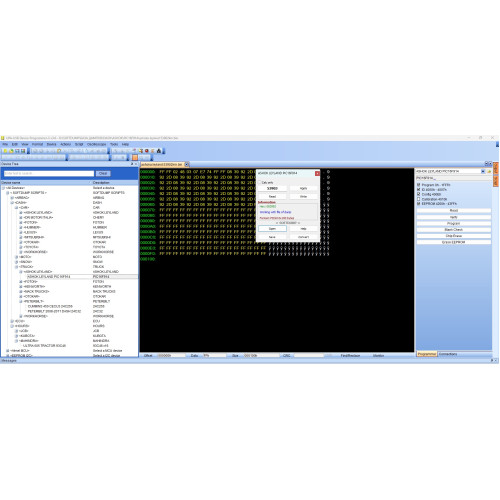This screenshot has height=500, width=500.
Task: Click the yellow new-file icon in the toolbar
Action: pyautogui.click(x=5, y=151)
